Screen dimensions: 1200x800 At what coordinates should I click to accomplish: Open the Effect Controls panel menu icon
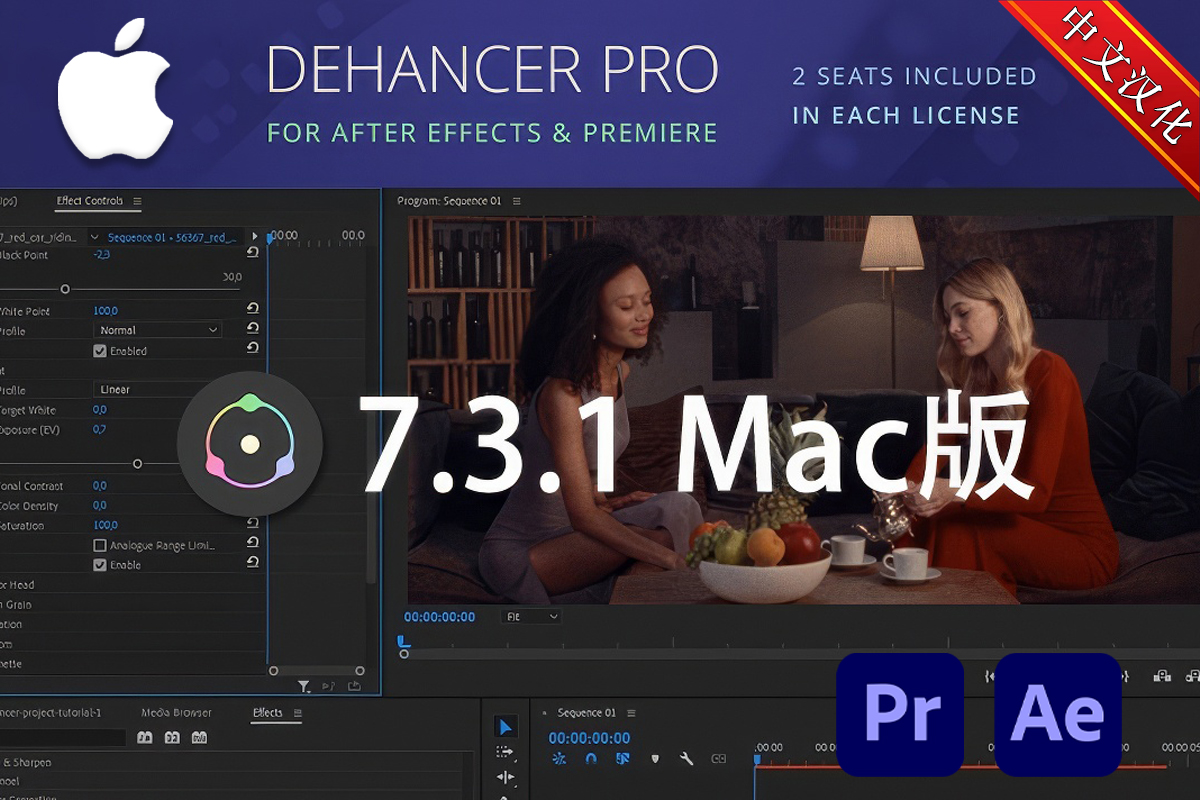click(137, 201)
